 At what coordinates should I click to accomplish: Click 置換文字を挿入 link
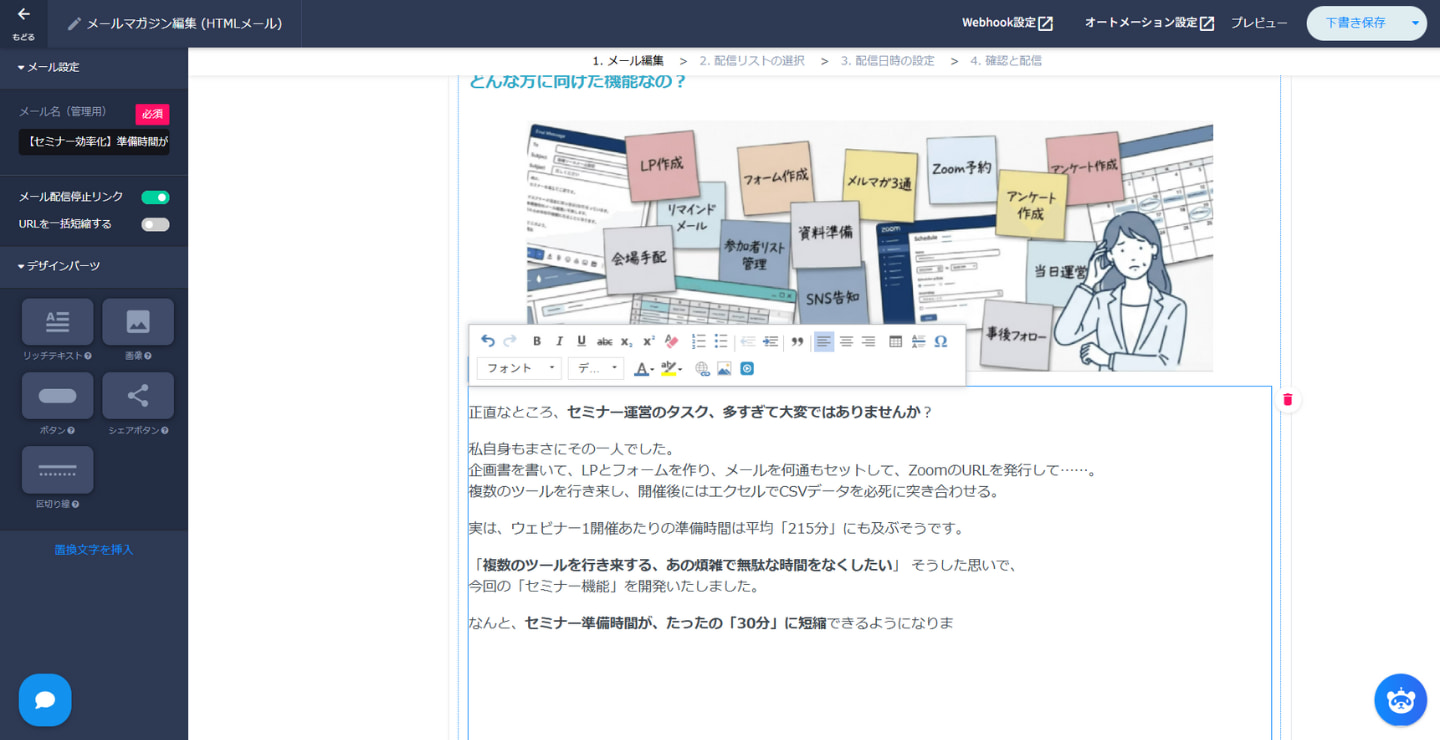pyautogui.click(x=95, y=549)
